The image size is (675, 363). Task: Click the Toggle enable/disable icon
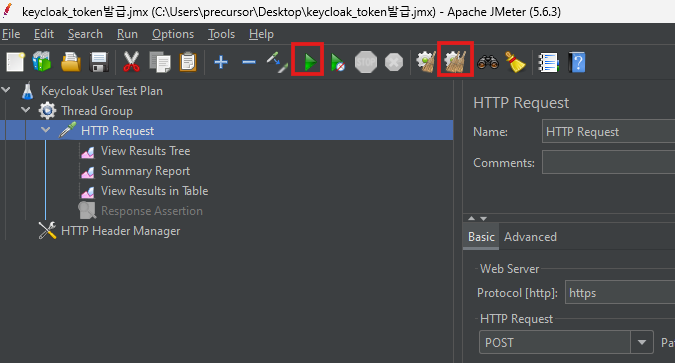[x=277, y=62]
